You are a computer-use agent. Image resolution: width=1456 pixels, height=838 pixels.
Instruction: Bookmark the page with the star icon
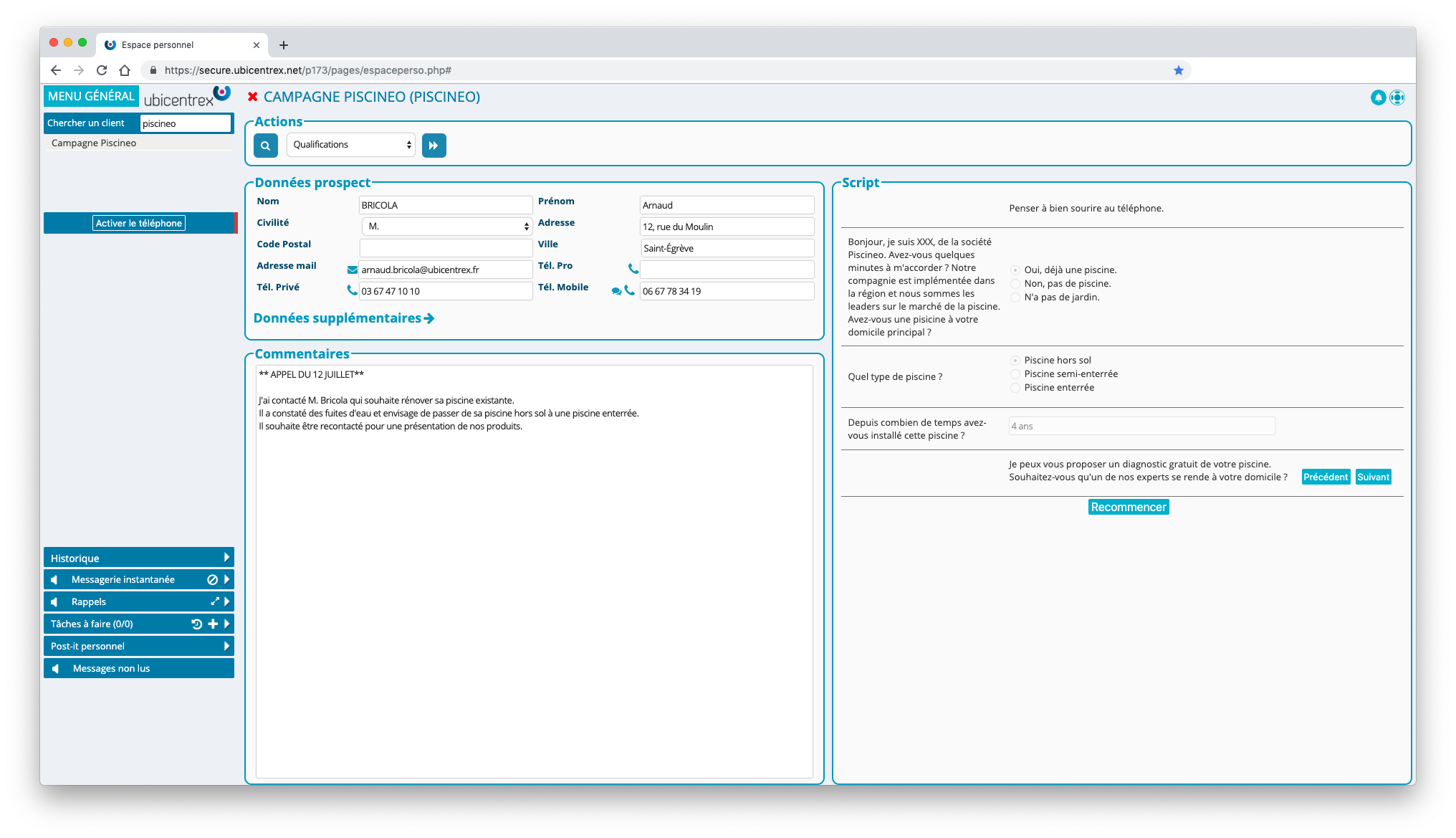click(x=1178, y=70)
